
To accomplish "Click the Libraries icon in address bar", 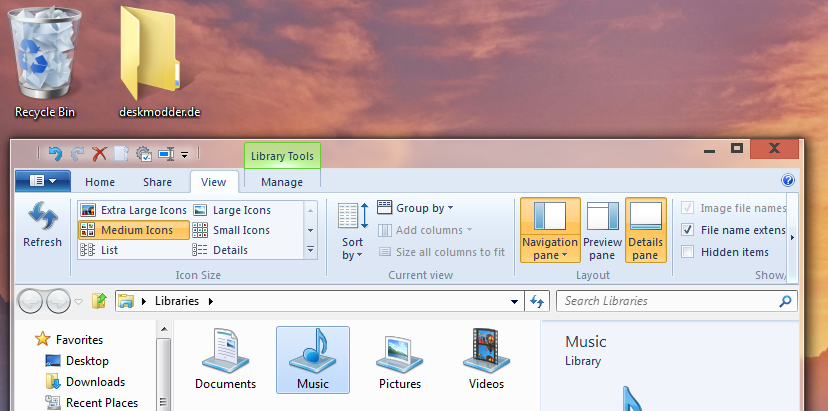I will coord(126,301).
